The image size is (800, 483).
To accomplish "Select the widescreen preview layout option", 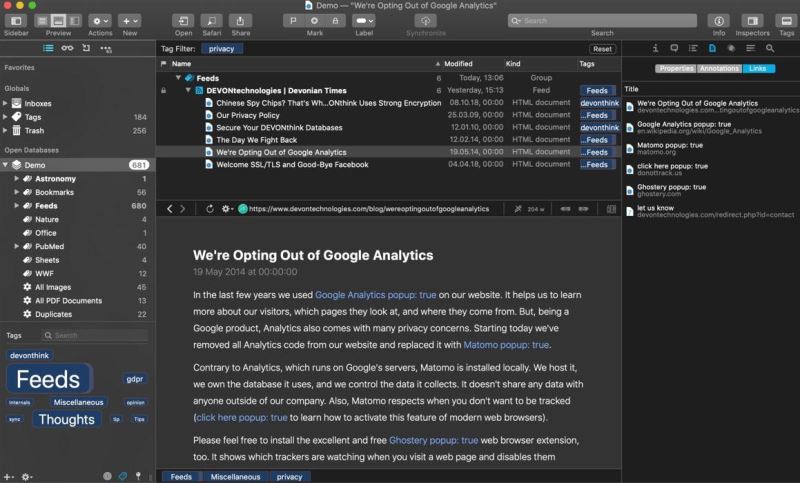I will click(x=74, y=21).
